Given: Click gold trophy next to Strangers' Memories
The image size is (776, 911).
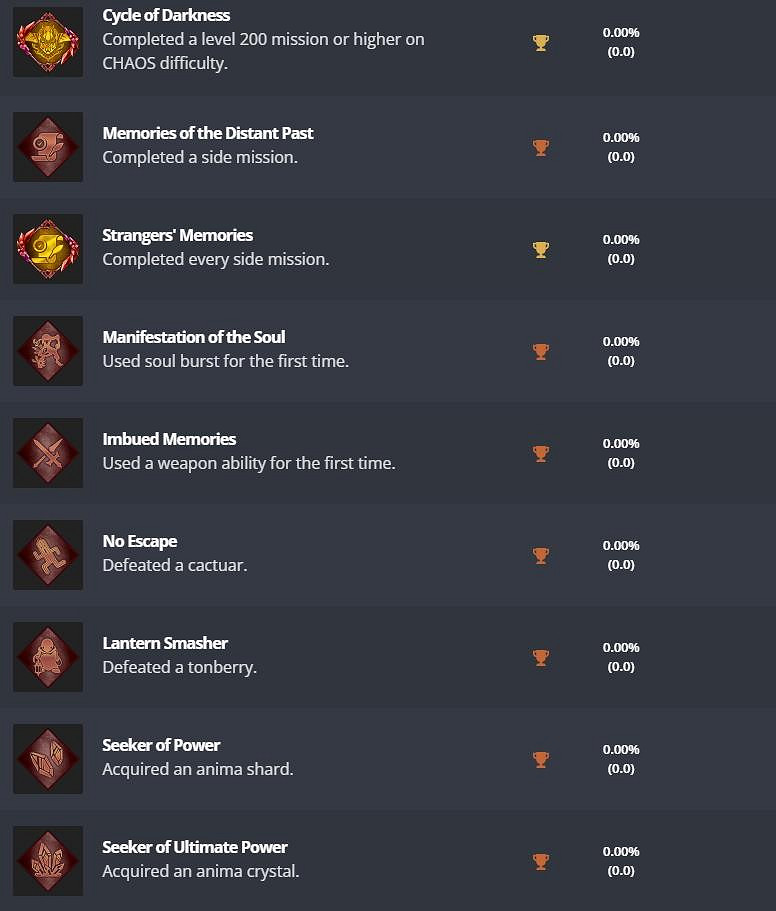Looking at the screenshot, I should 541,249.
